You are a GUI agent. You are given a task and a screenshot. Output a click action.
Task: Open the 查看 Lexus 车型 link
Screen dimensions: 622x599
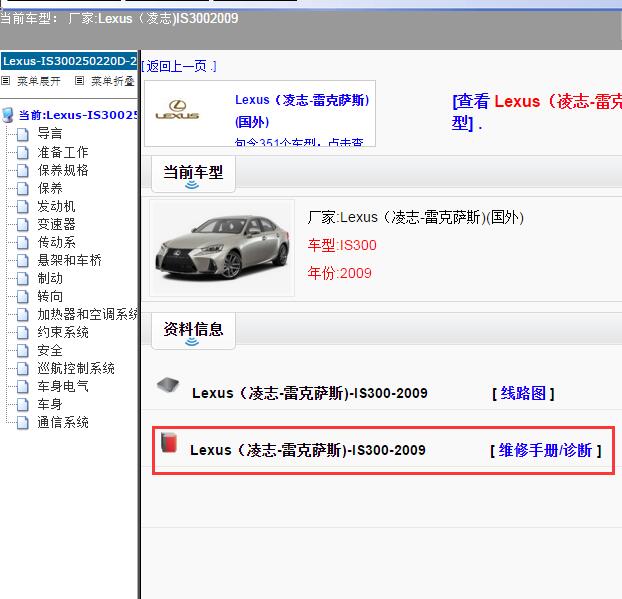click(x=536, y=112)
